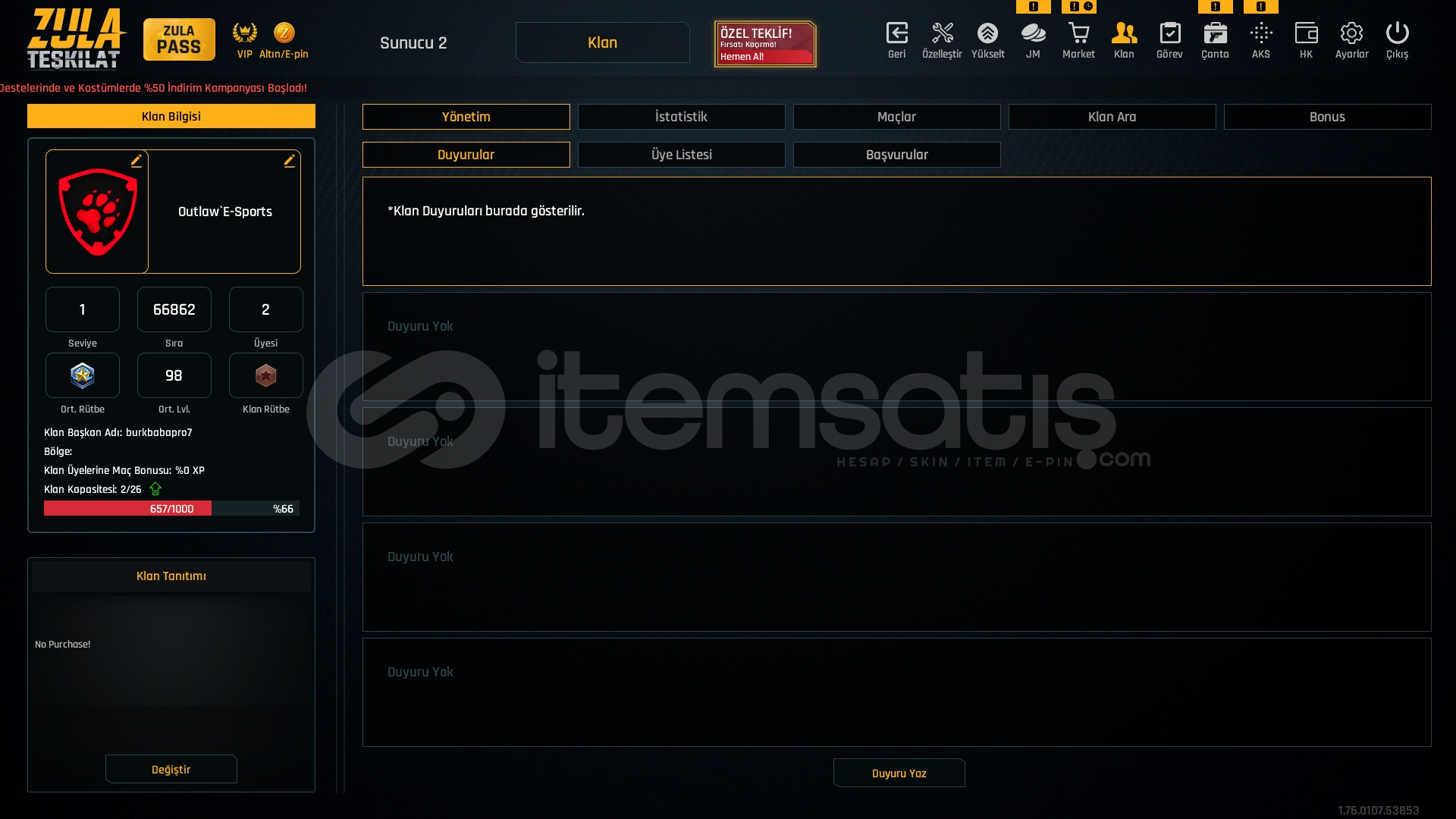
Task: Open the JM coins icon
Action: pyautogui.click(x=1033, y=33)
